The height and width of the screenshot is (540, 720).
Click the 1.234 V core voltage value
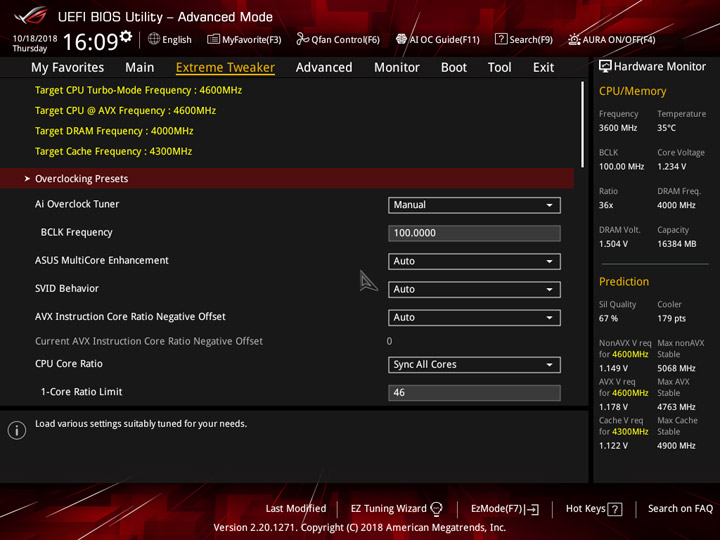(x=671, y=167)
